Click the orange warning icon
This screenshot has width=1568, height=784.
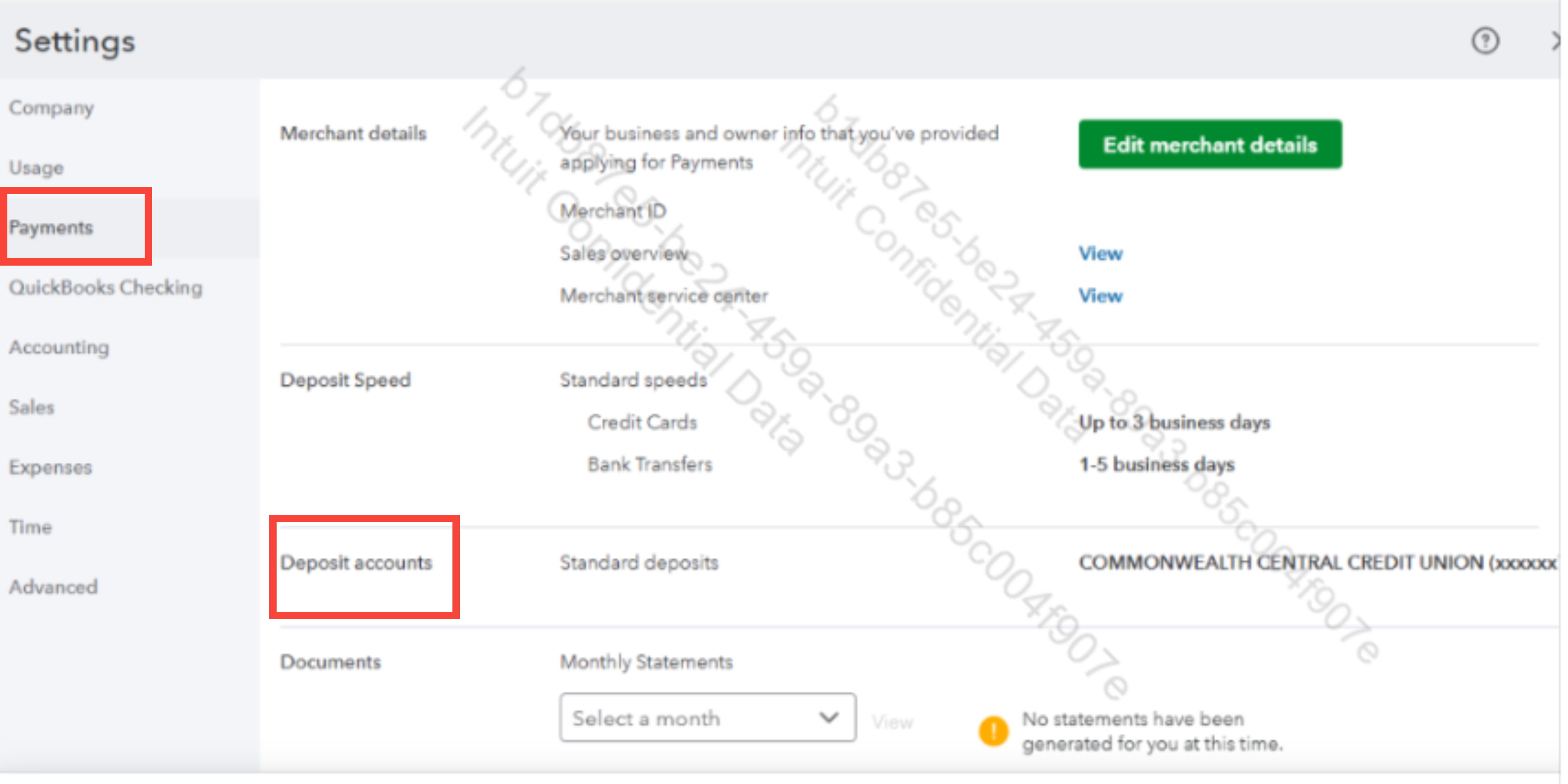tap(993, 730)
